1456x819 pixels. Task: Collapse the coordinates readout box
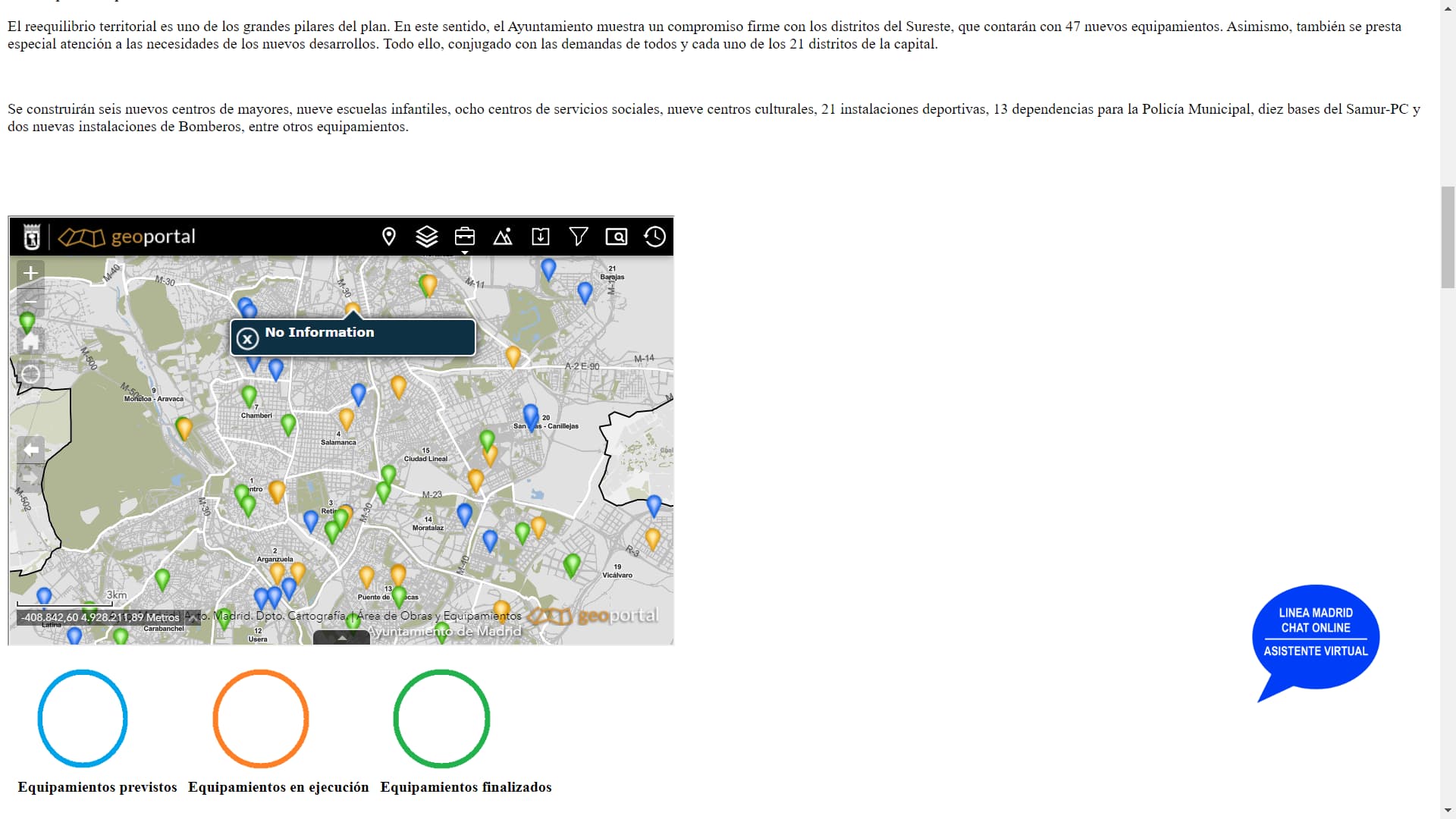click(193, 617)
